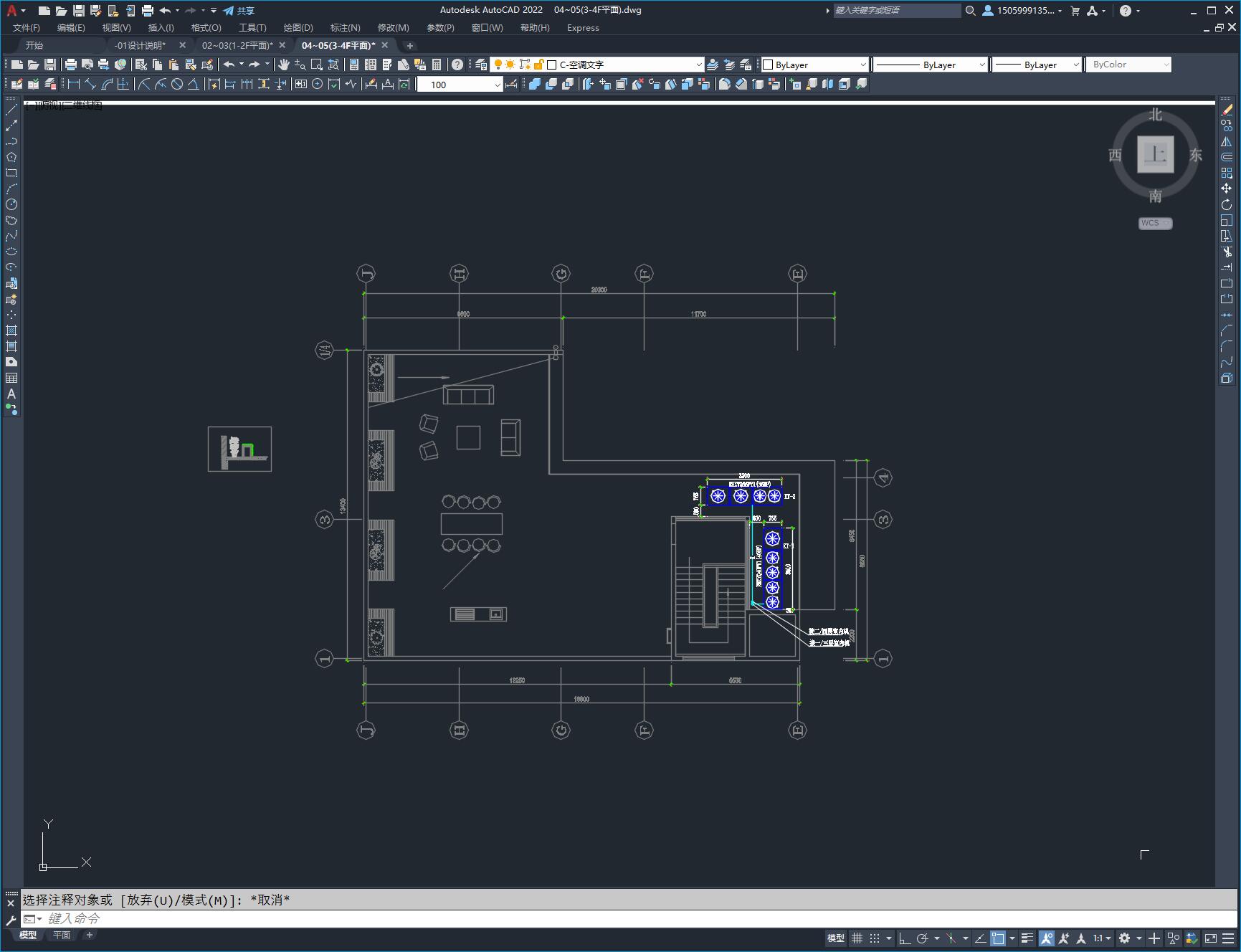
Task: Open the QuickCalc calculator icon
Action: point(437,65)
